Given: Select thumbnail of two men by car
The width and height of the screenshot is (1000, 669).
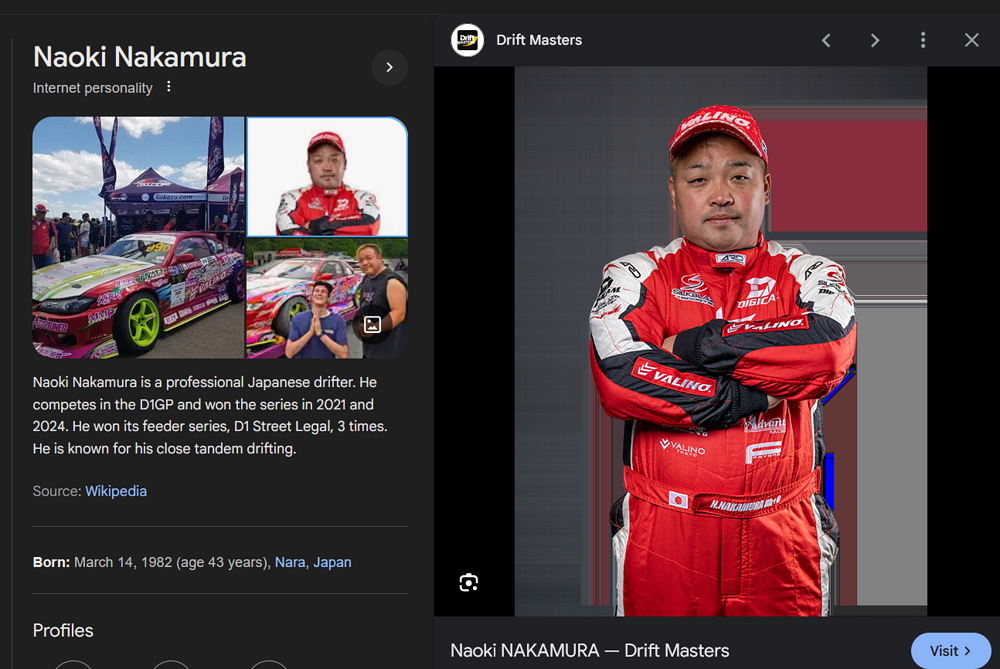Looking at the screenshot, I should [x=310, y=300].
